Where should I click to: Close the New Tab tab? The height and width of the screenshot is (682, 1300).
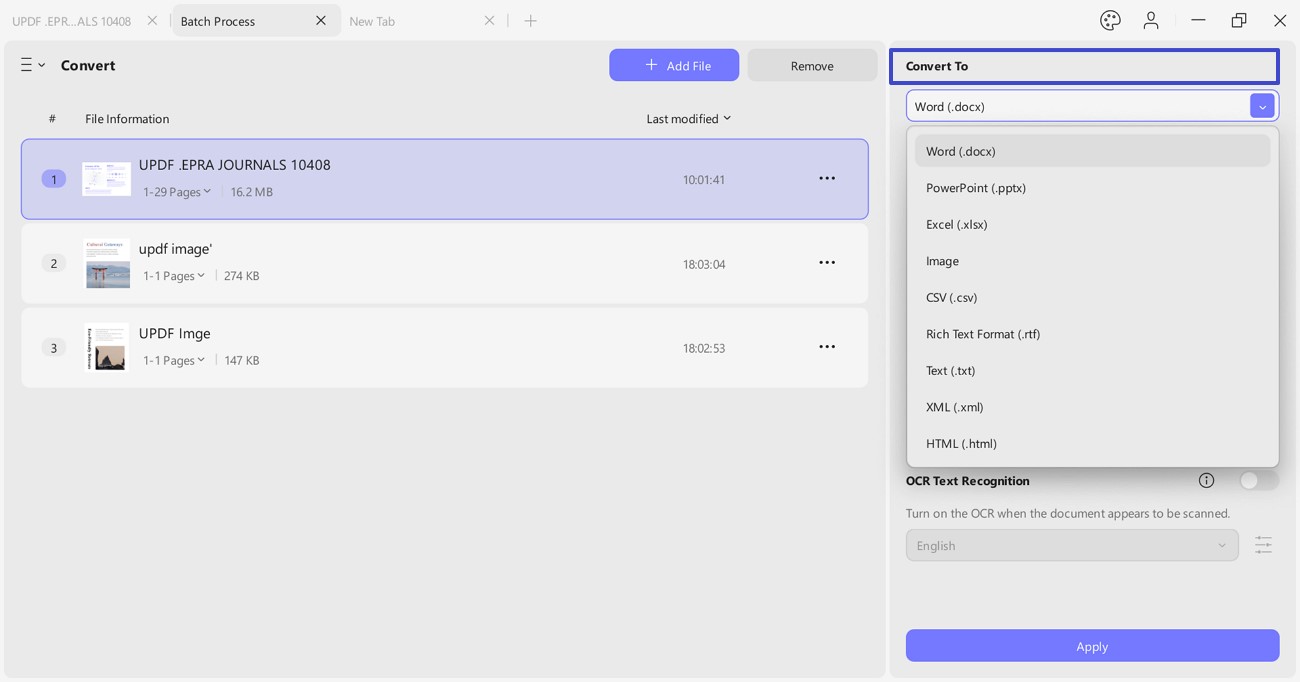[x=489, y=21]
